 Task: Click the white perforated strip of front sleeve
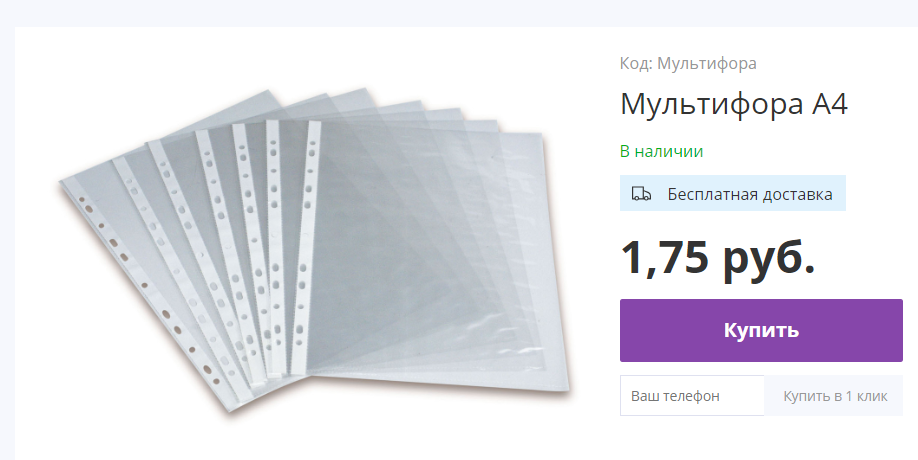coord(306,246)
